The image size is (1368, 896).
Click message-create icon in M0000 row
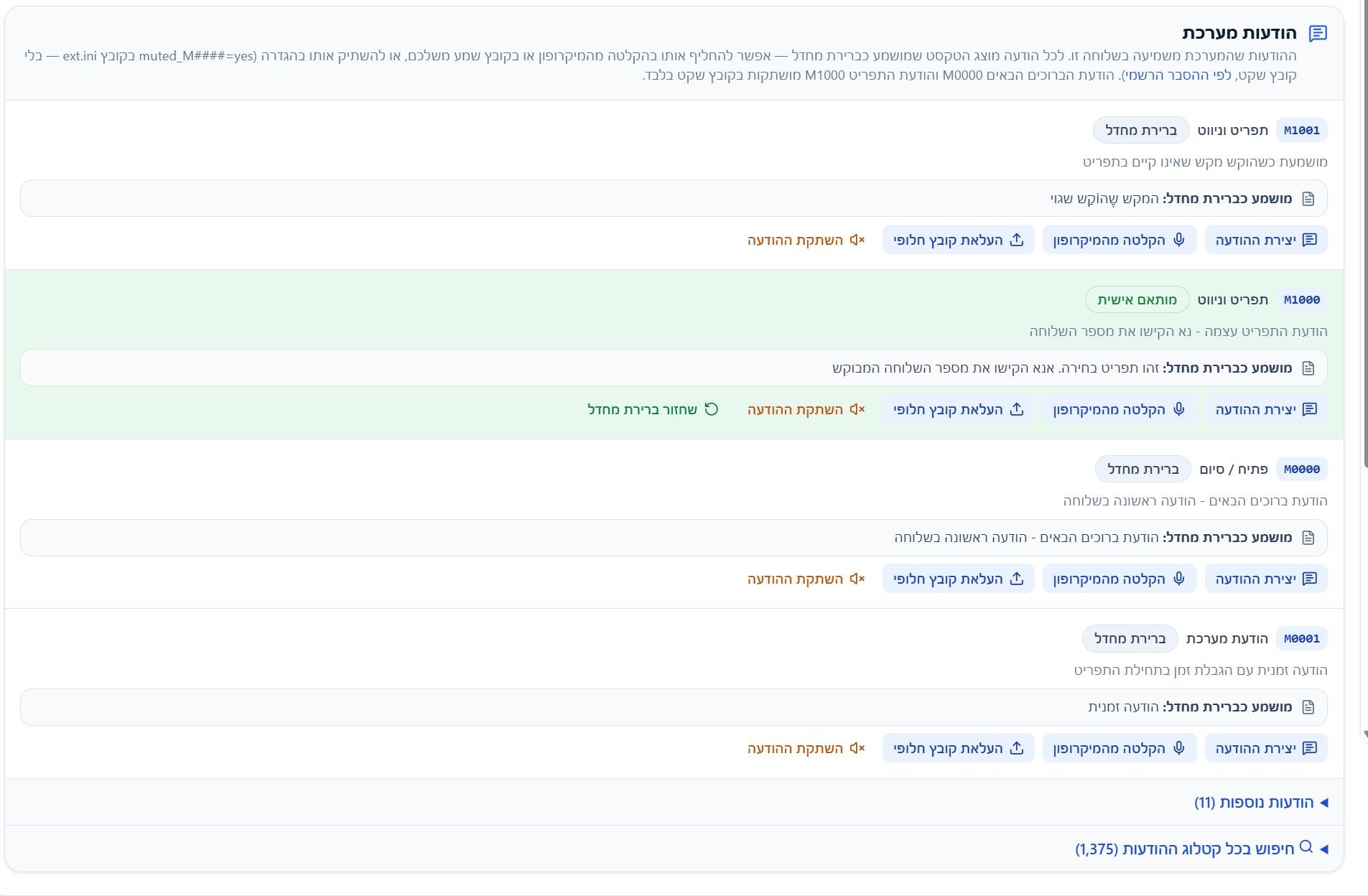point(1310,579)
